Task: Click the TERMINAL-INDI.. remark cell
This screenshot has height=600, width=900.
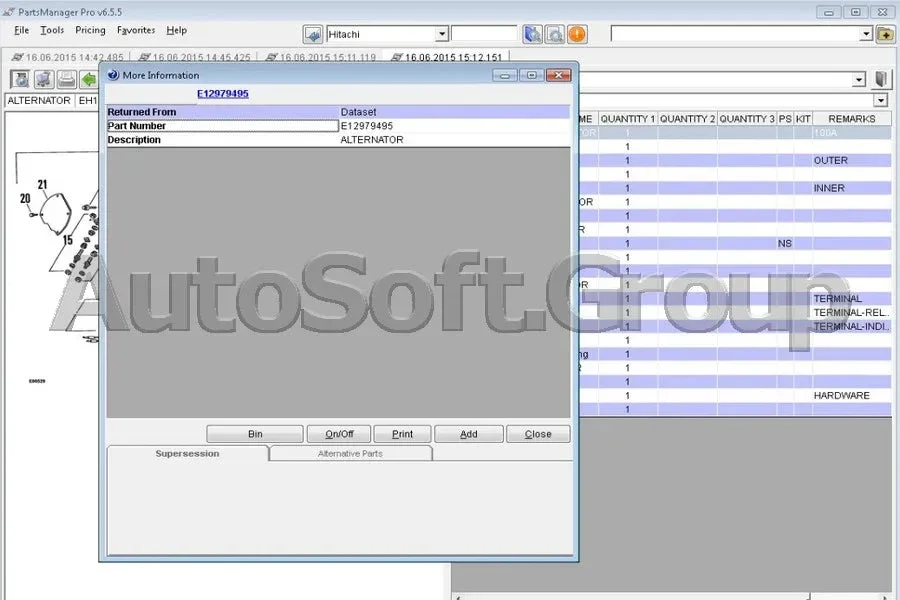Action: pyautogui.click(x=851, y=326)
